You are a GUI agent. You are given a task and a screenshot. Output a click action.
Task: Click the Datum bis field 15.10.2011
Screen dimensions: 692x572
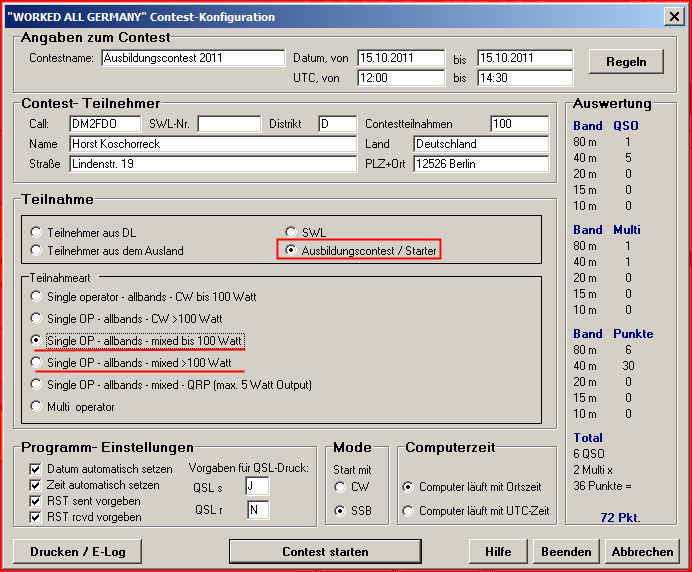(x=525, y=58)
